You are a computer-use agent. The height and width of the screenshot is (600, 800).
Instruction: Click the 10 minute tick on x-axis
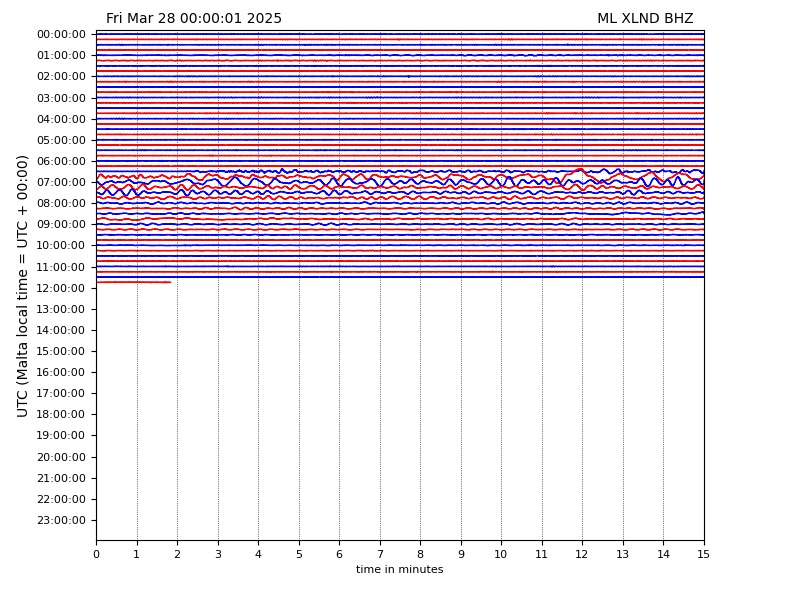[x=501, y=554]
